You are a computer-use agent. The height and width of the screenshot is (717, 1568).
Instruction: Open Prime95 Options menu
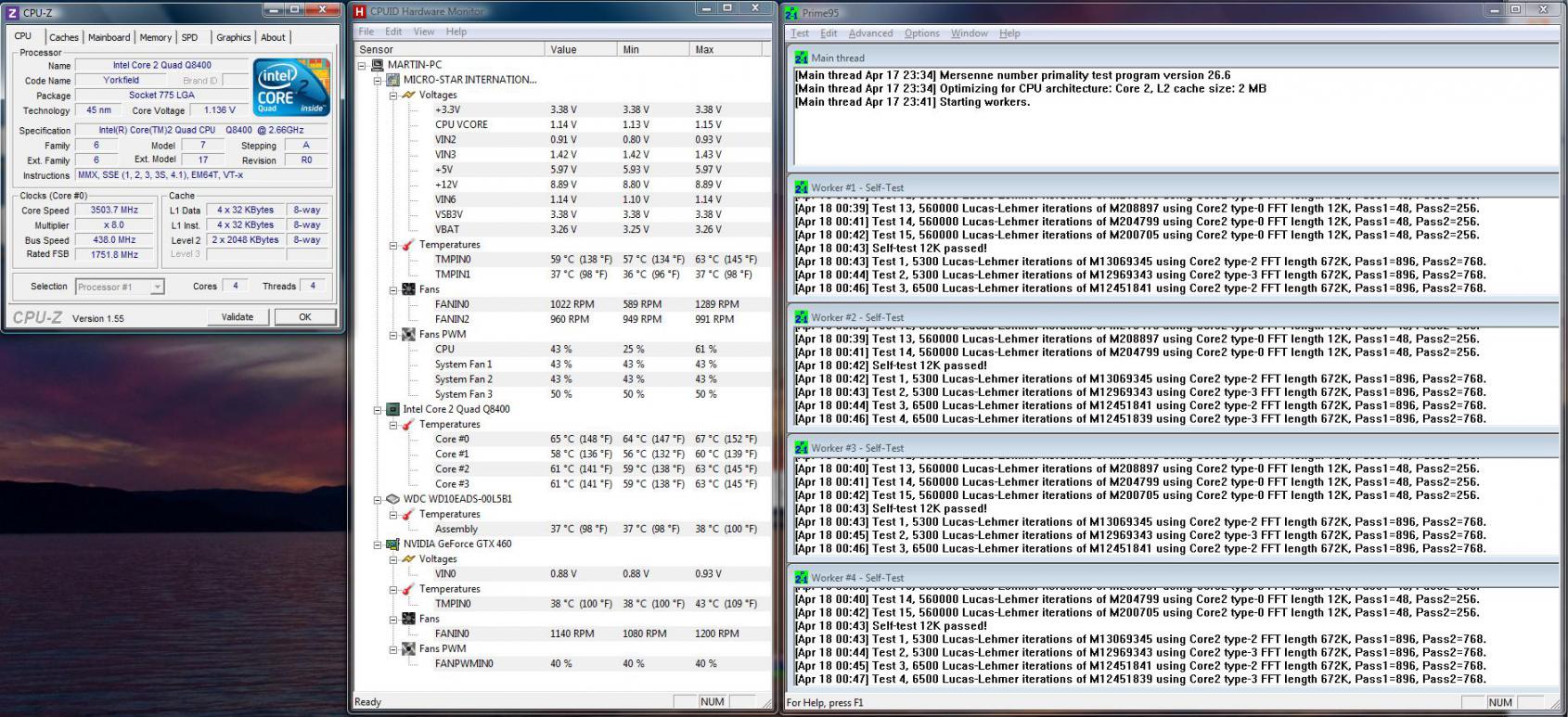(922, 33)
